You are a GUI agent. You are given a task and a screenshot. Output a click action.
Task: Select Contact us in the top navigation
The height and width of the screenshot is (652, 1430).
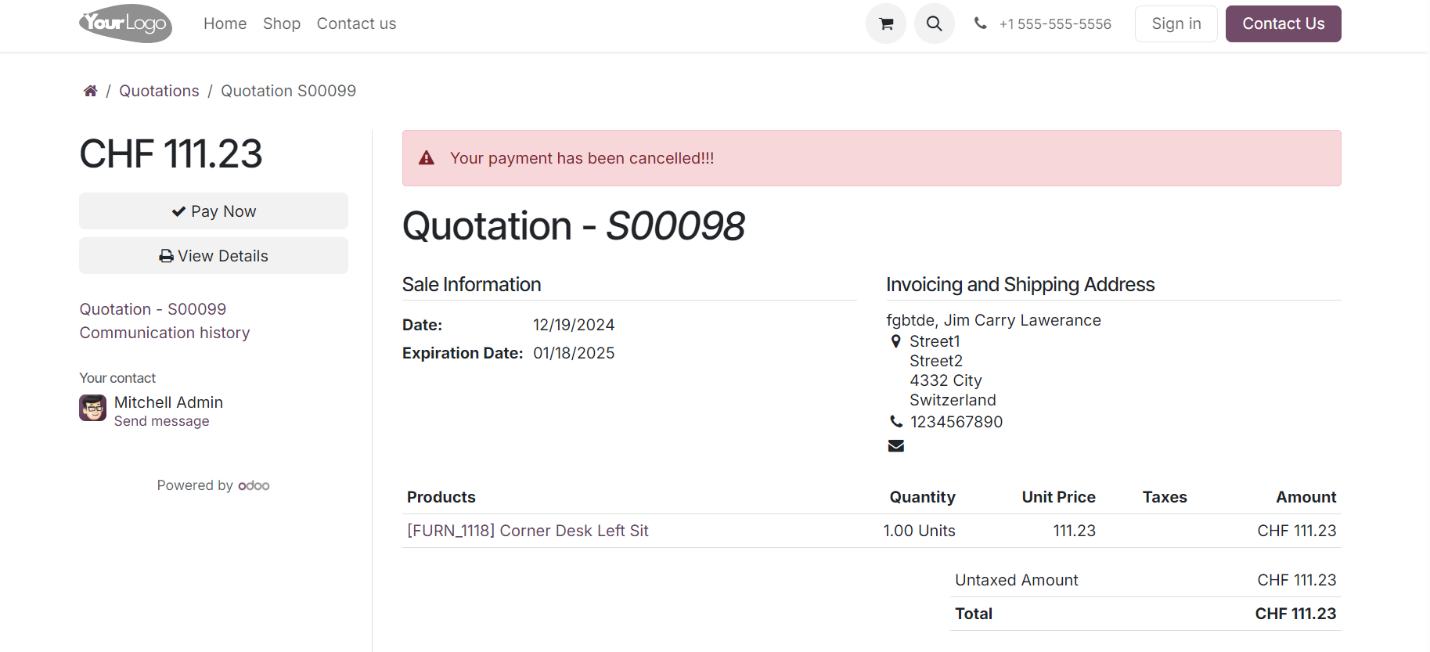tap(356, 23)
